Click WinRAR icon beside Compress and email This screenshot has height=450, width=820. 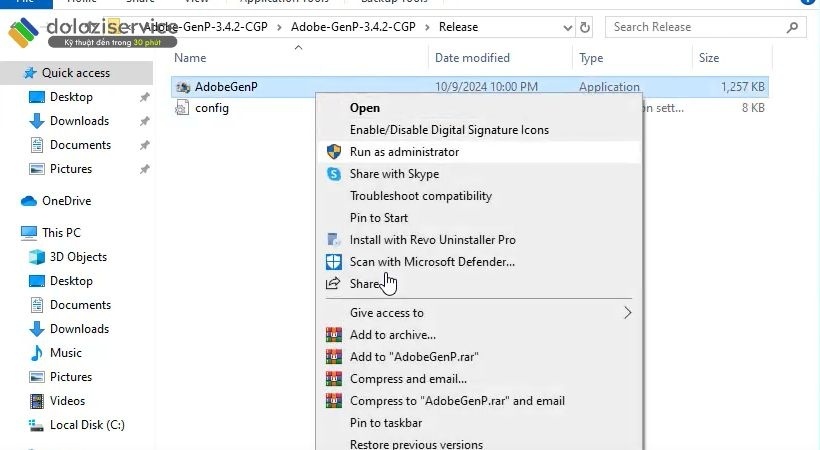tap(334, 378)
